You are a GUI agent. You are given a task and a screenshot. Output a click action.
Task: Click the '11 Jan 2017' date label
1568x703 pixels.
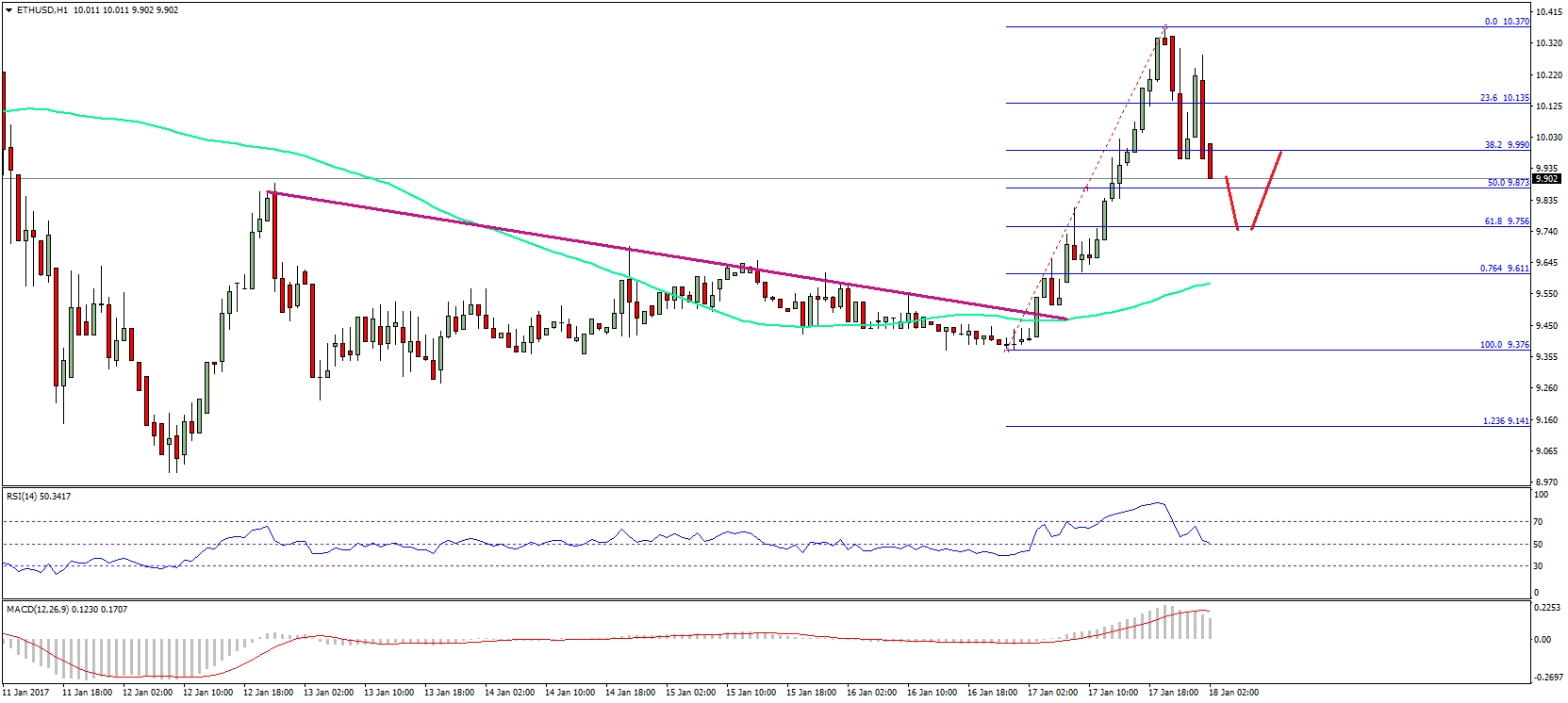click(x=26, y=693)
